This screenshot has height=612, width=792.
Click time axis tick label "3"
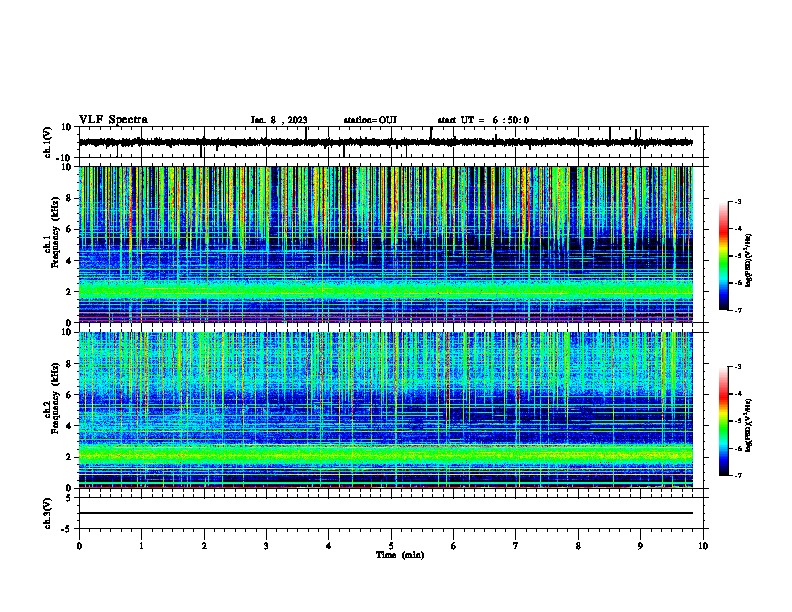coord(266,546)
